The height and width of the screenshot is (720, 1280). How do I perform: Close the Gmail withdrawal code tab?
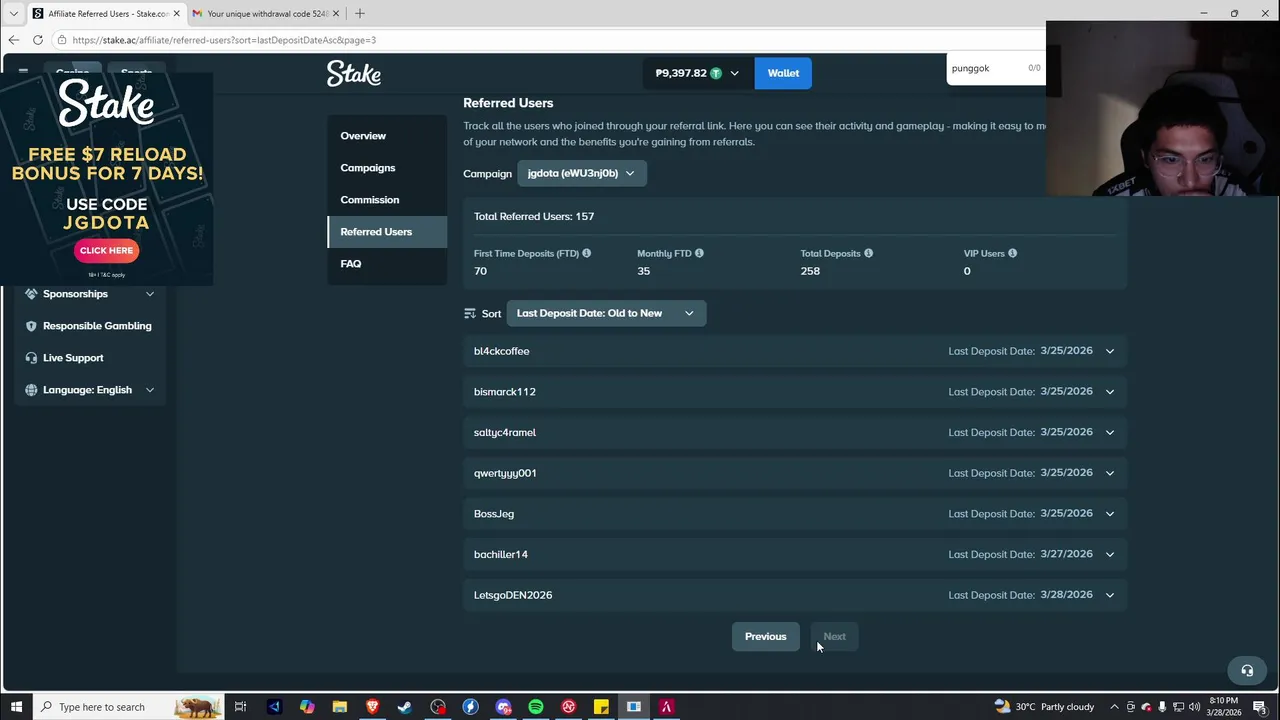point(336,14)
